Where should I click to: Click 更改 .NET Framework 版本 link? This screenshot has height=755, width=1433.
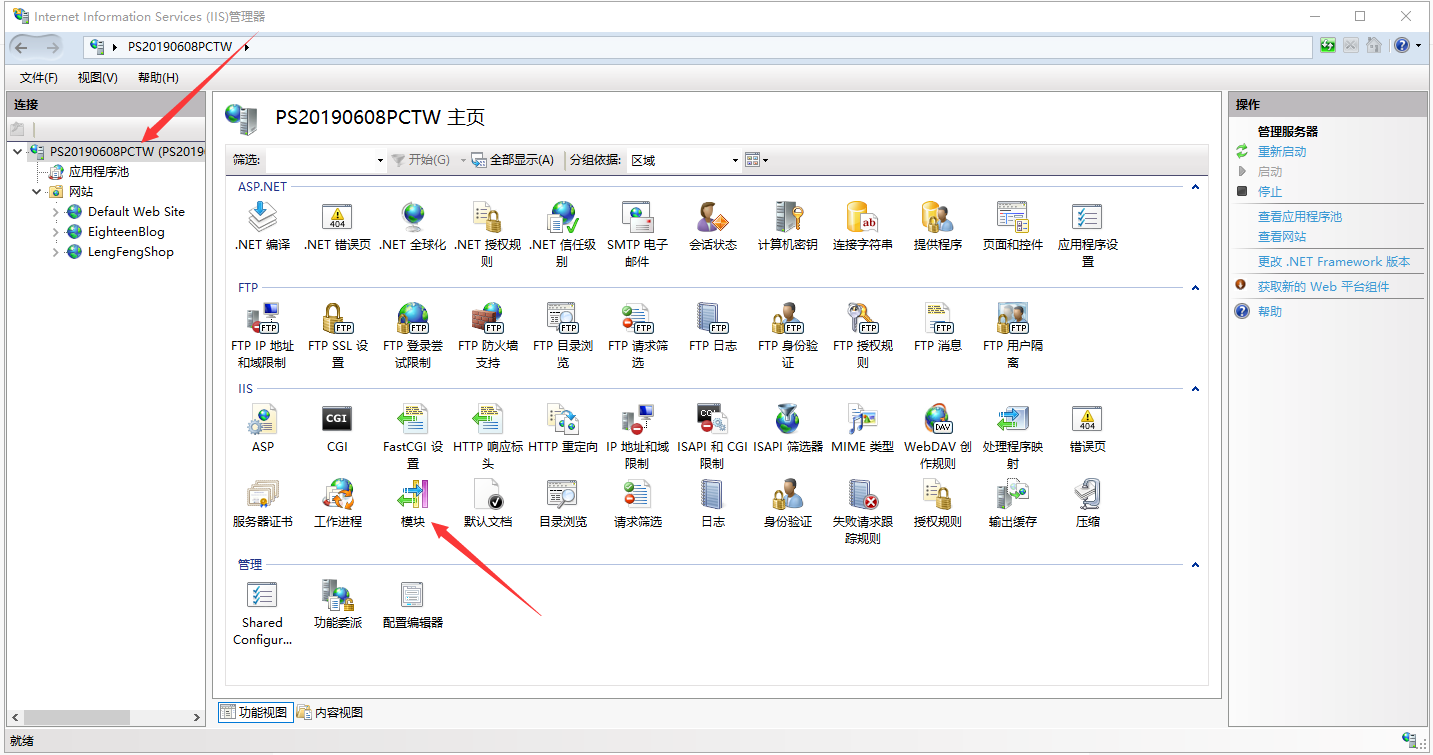click(x=1334, y=262)
